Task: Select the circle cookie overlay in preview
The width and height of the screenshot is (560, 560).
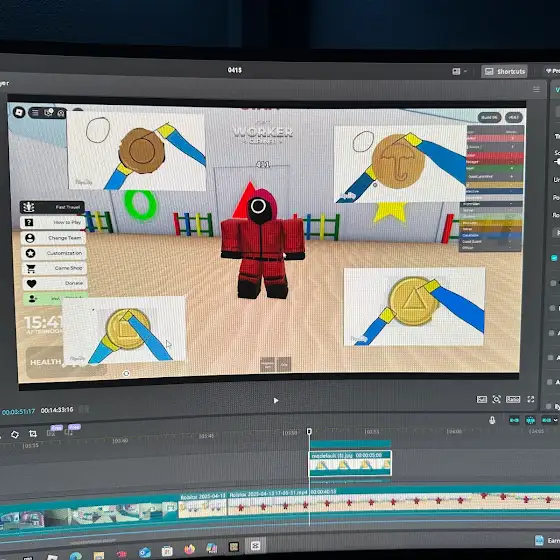Action: click(x=136, y=150)
